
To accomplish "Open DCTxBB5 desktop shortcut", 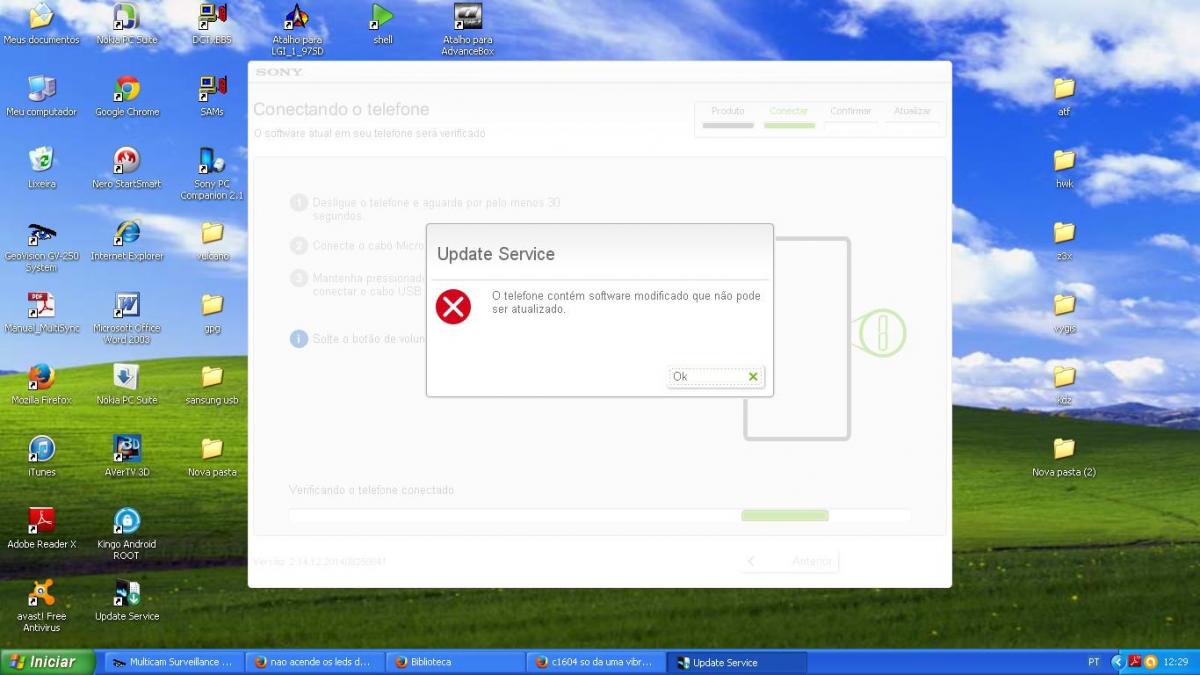I will tap(212, 24).
